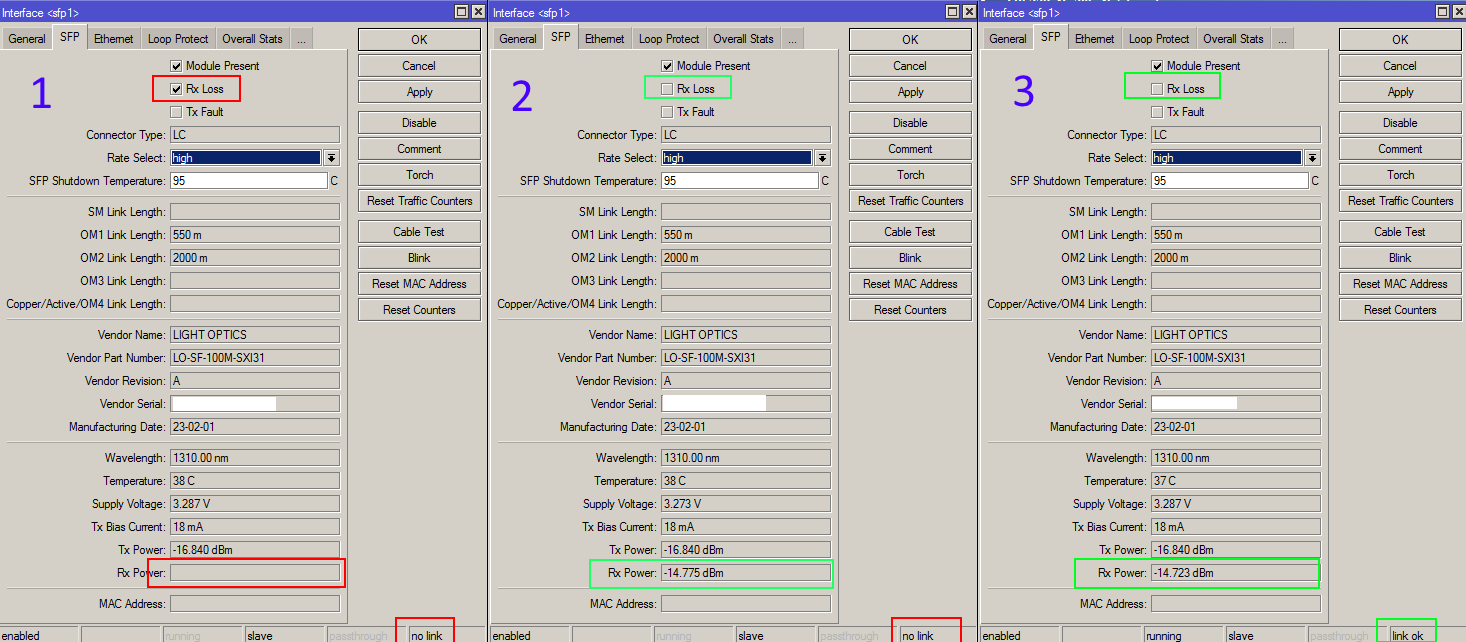The height and width of the screenshot is (642, 1466).
Task: Toggle Module Present checkbox in third window
Action: [1157, 66]
